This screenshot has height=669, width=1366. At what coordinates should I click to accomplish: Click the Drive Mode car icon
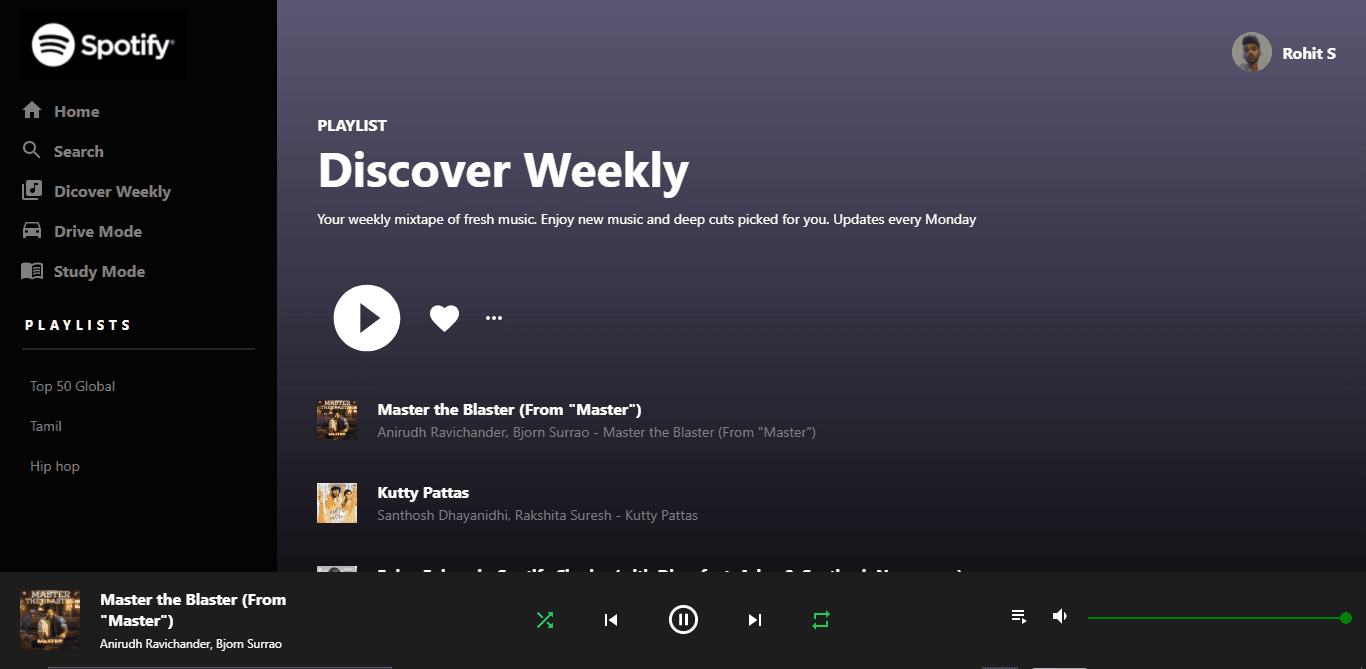[x=32, y=231]
